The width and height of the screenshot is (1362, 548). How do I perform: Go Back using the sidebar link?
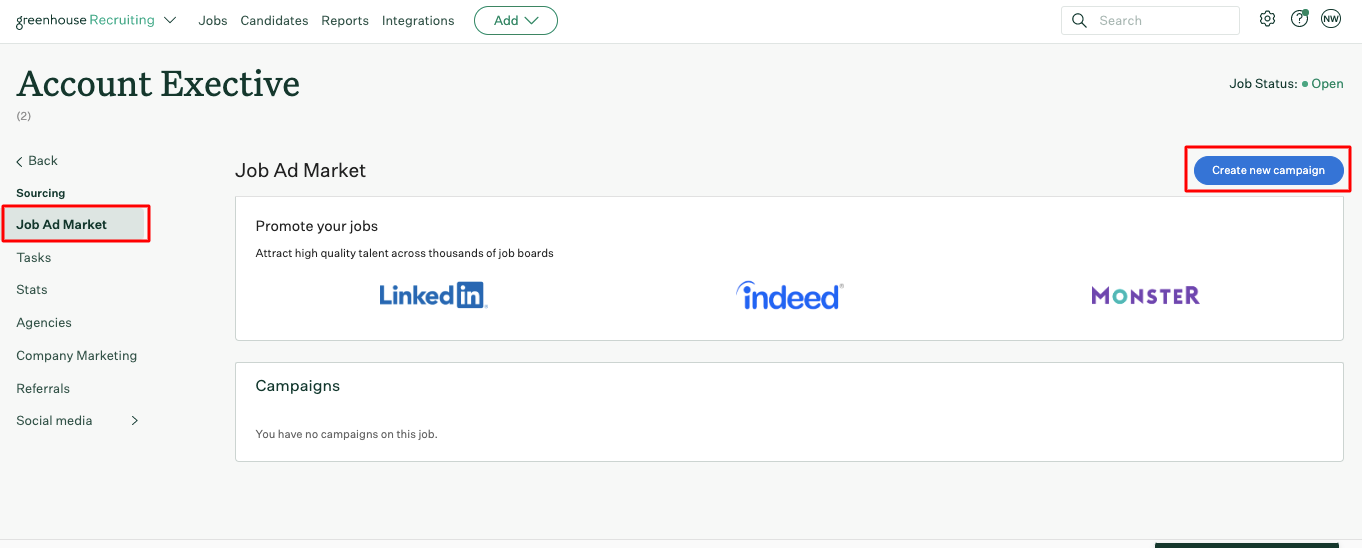point(37,161)
